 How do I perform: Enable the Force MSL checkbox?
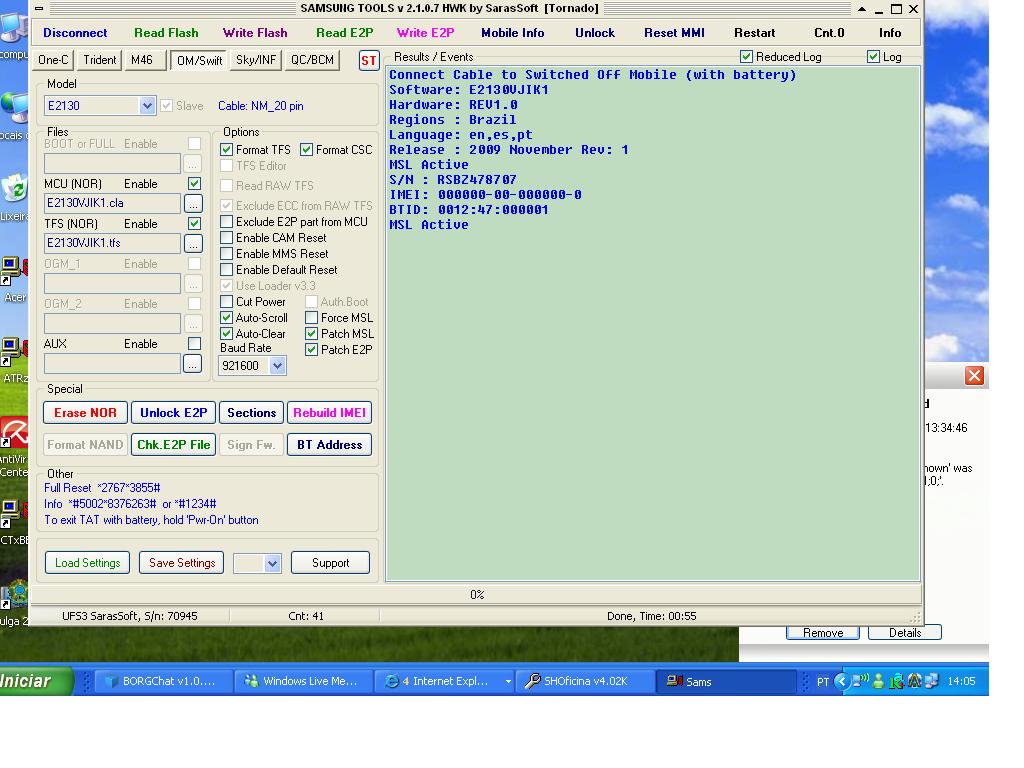(x=312, y=318)
